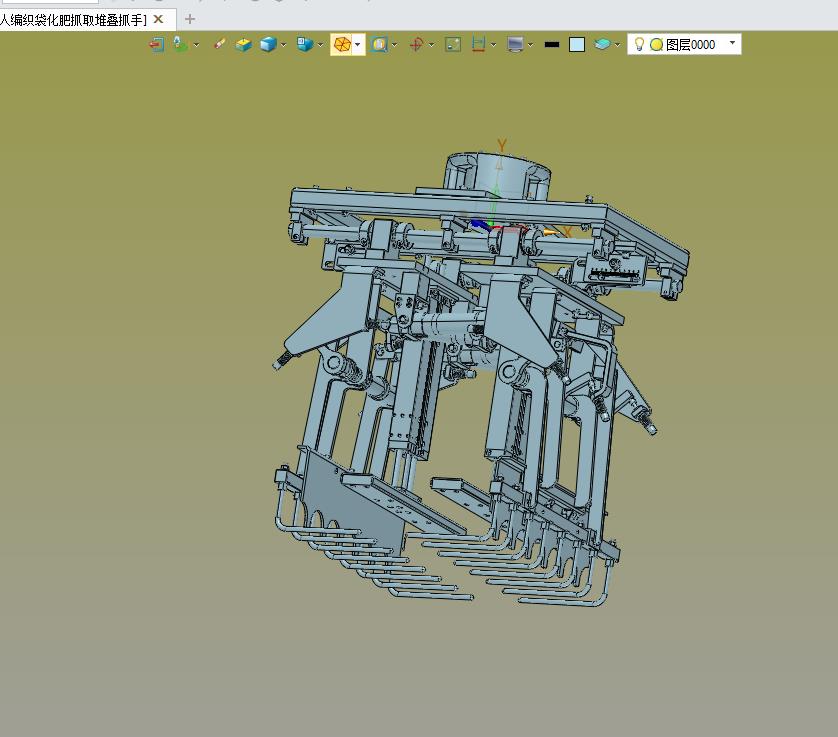838x737 pixels.
Task: Expand the view orientation dropdown arrow
Action: [320, 45]
